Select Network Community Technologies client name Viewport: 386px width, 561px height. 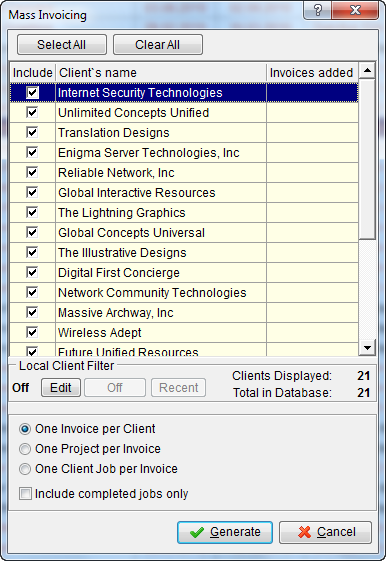coord(152,293)
